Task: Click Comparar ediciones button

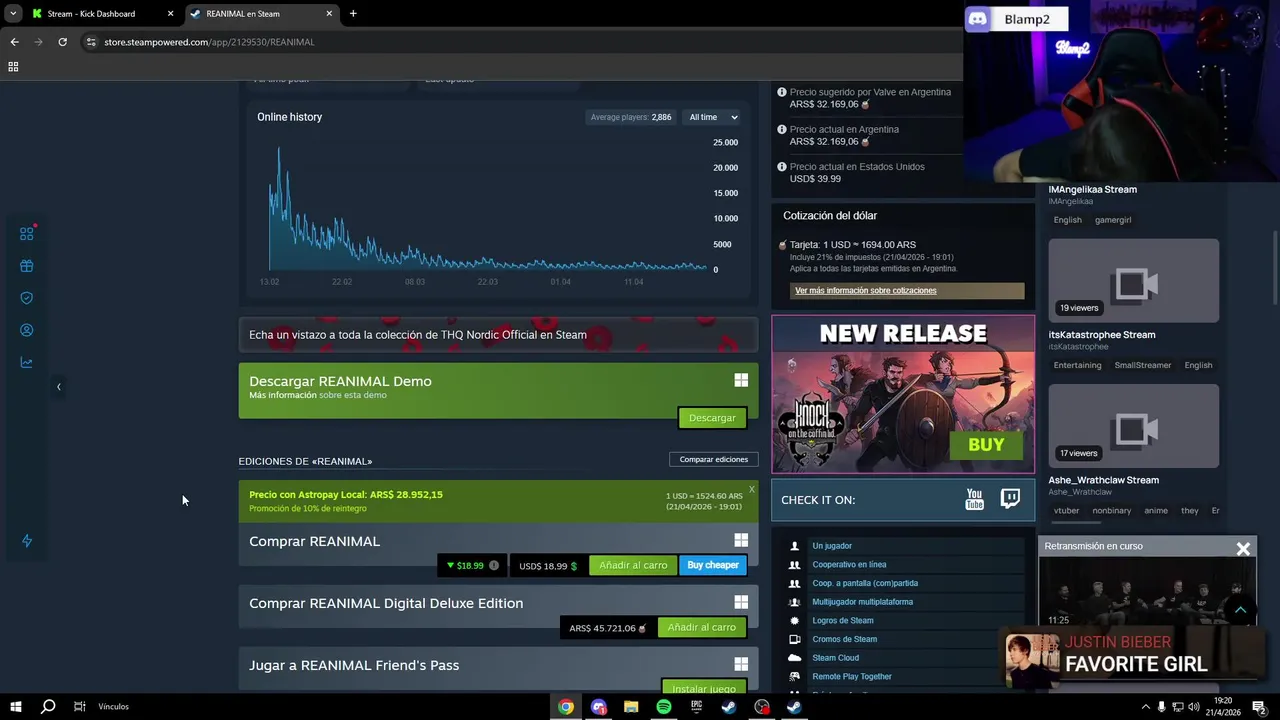Action: coord(713,459)
